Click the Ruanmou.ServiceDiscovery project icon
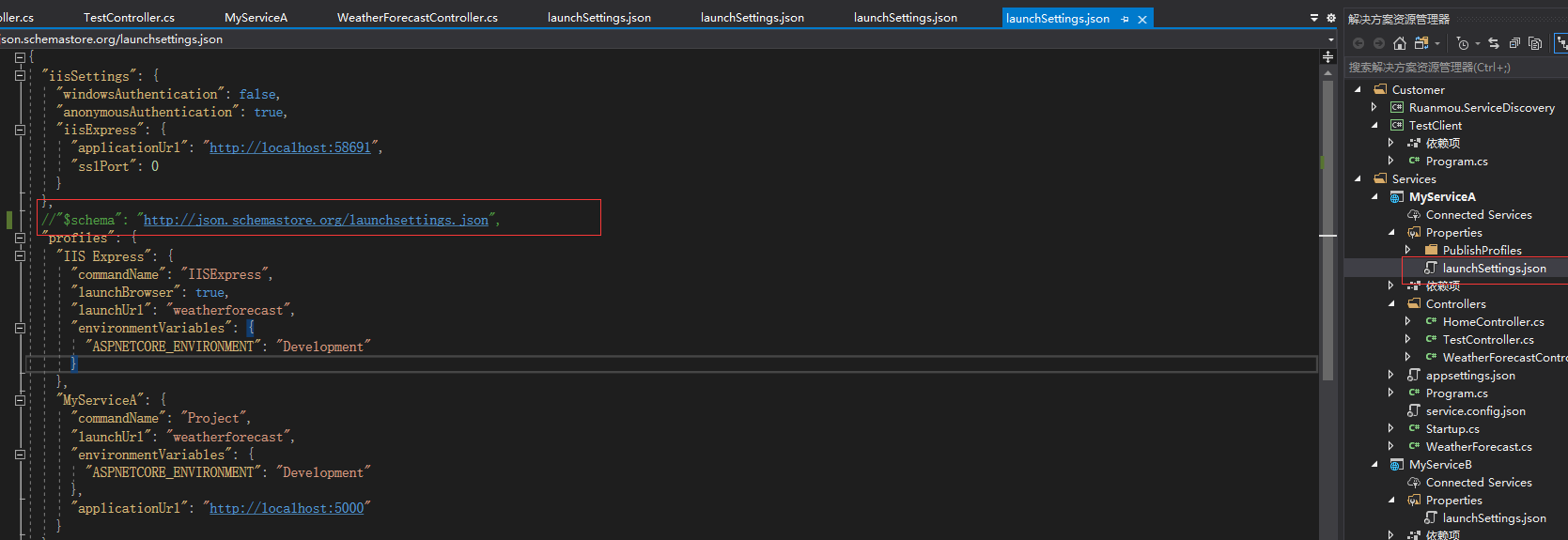 pyautogui.click(x=1397, y=108)
